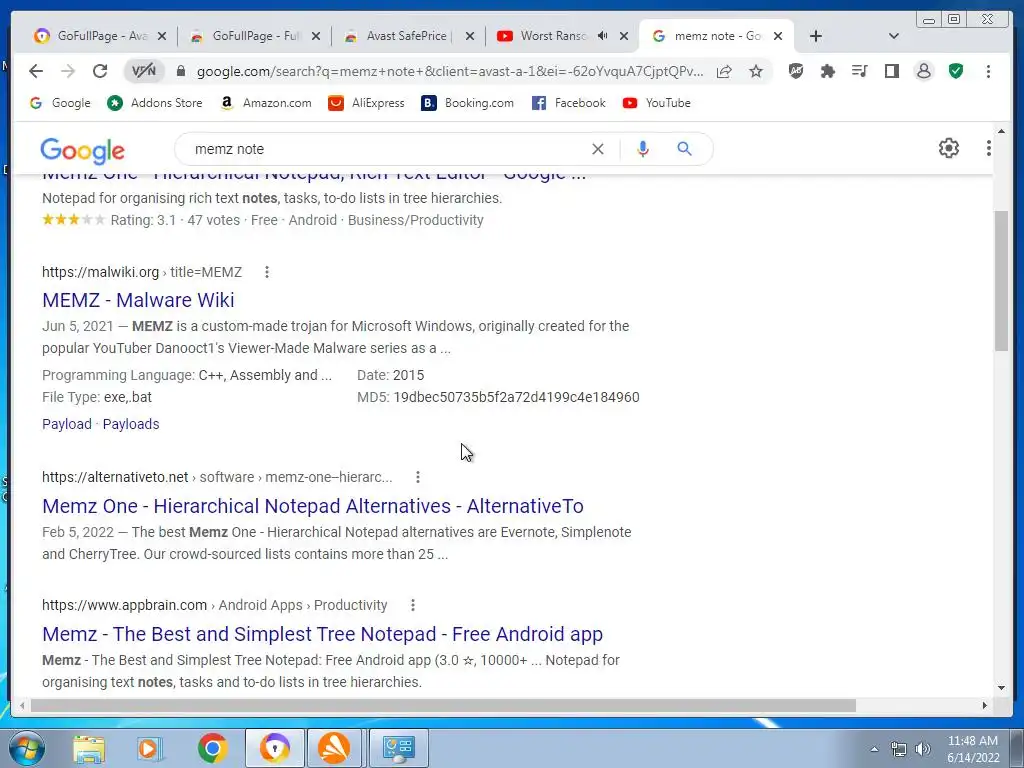The width and height of the screenshot is (1024, 768).
Task: Open options dots for malwiki.org result
Action: coord(266,272)
